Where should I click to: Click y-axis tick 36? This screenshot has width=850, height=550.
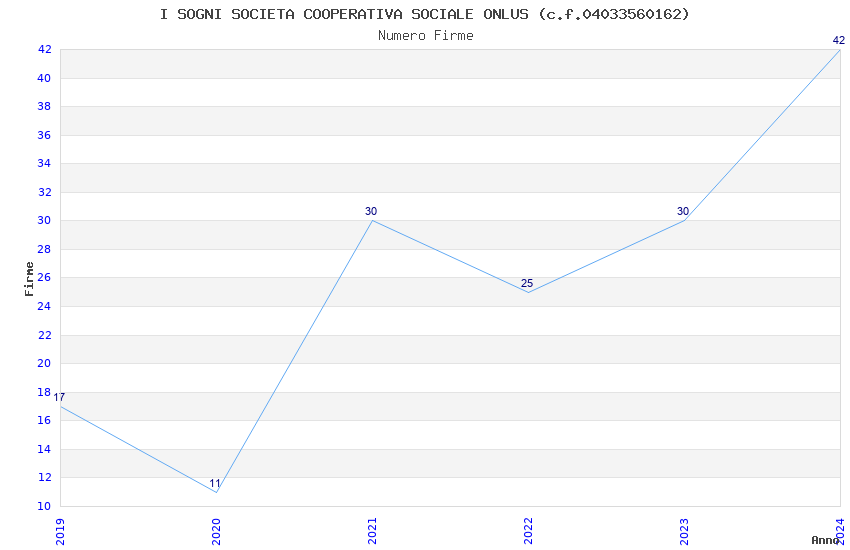(44, 135)
